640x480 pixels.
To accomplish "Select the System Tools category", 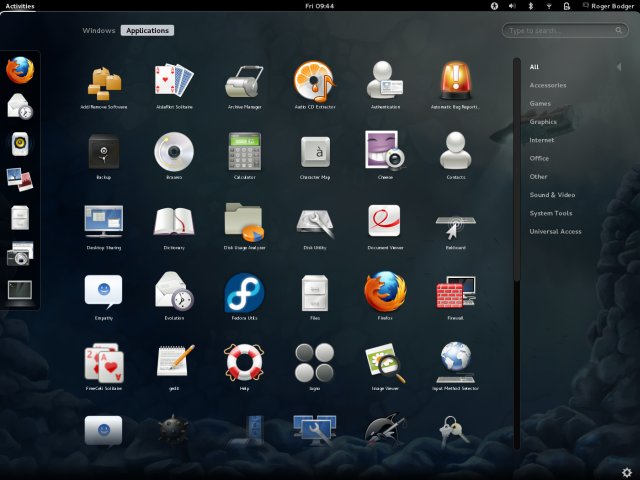I will tap(551, 213).
